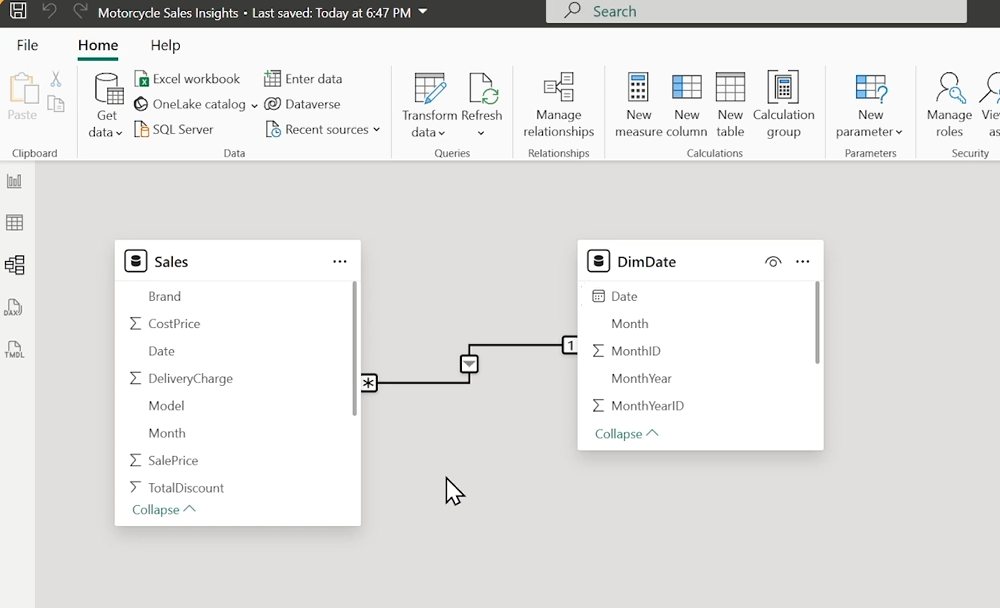Click Sales table more options ellipsis
Image resolution: width=1000 pixels, height=608 pixels.
tap(340, 262)
